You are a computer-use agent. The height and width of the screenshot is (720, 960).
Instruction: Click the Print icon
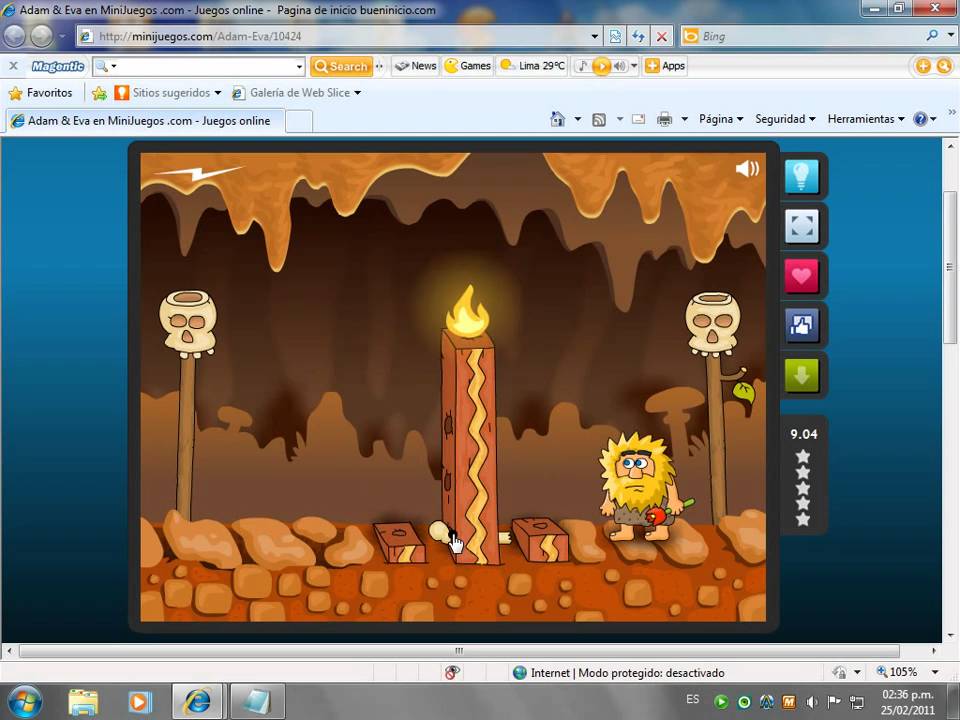664,119
